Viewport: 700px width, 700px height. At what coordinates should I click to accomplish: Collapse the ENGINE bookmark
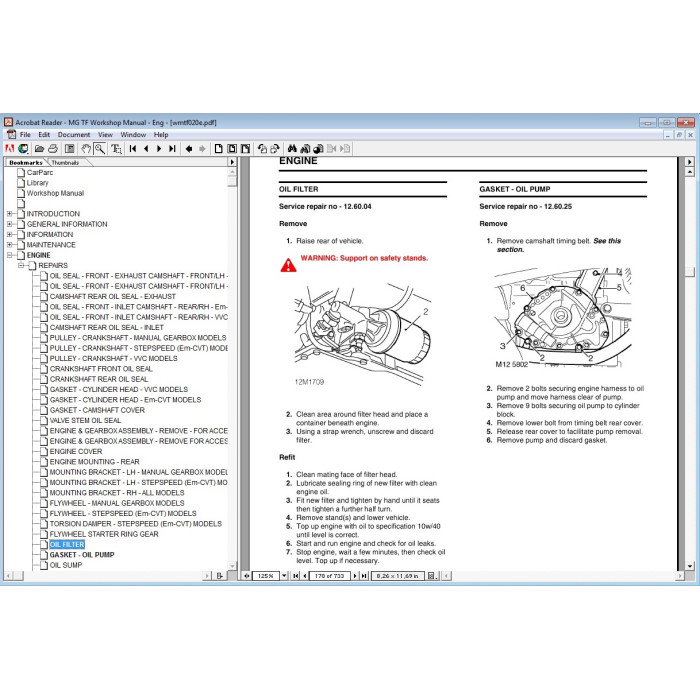point(10,255)
